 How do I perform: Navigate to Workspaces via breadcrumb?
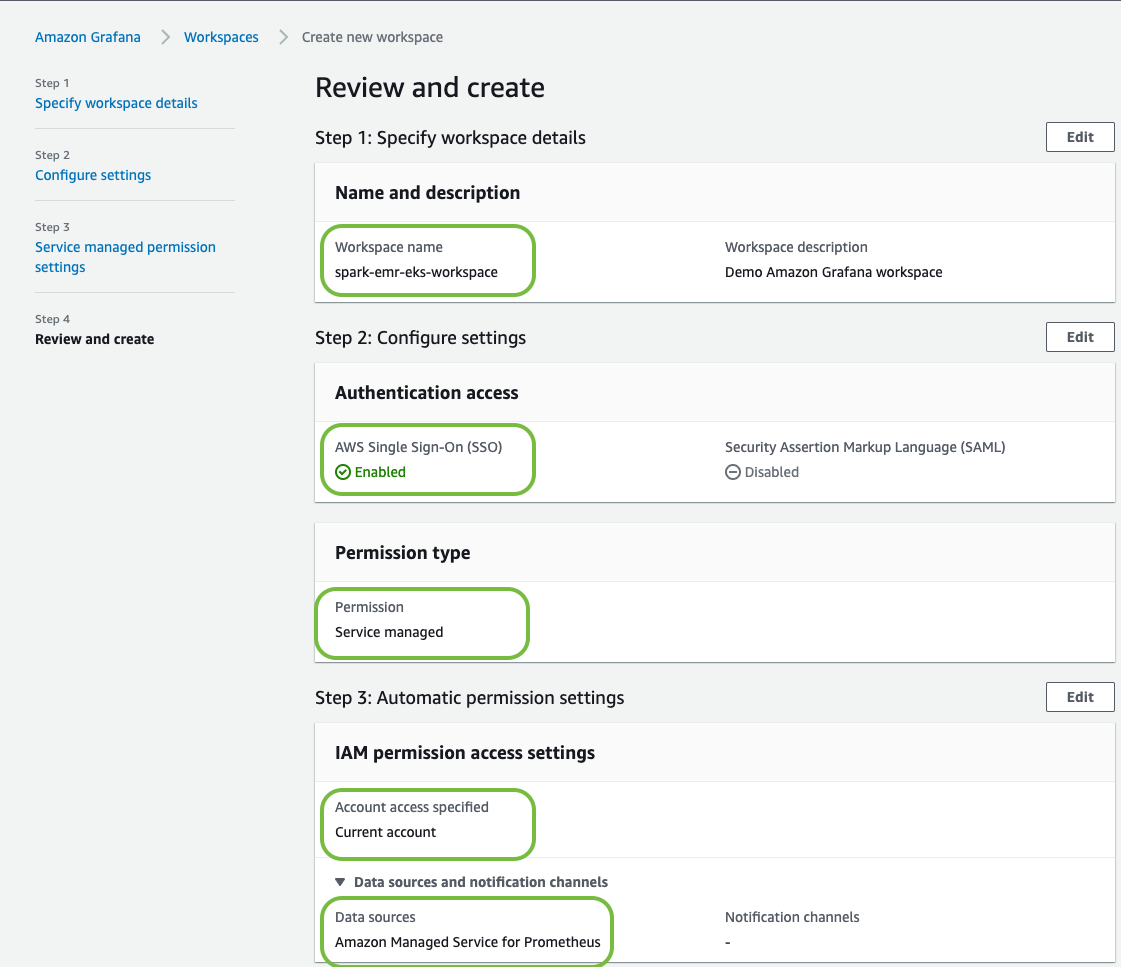(221, 37)
